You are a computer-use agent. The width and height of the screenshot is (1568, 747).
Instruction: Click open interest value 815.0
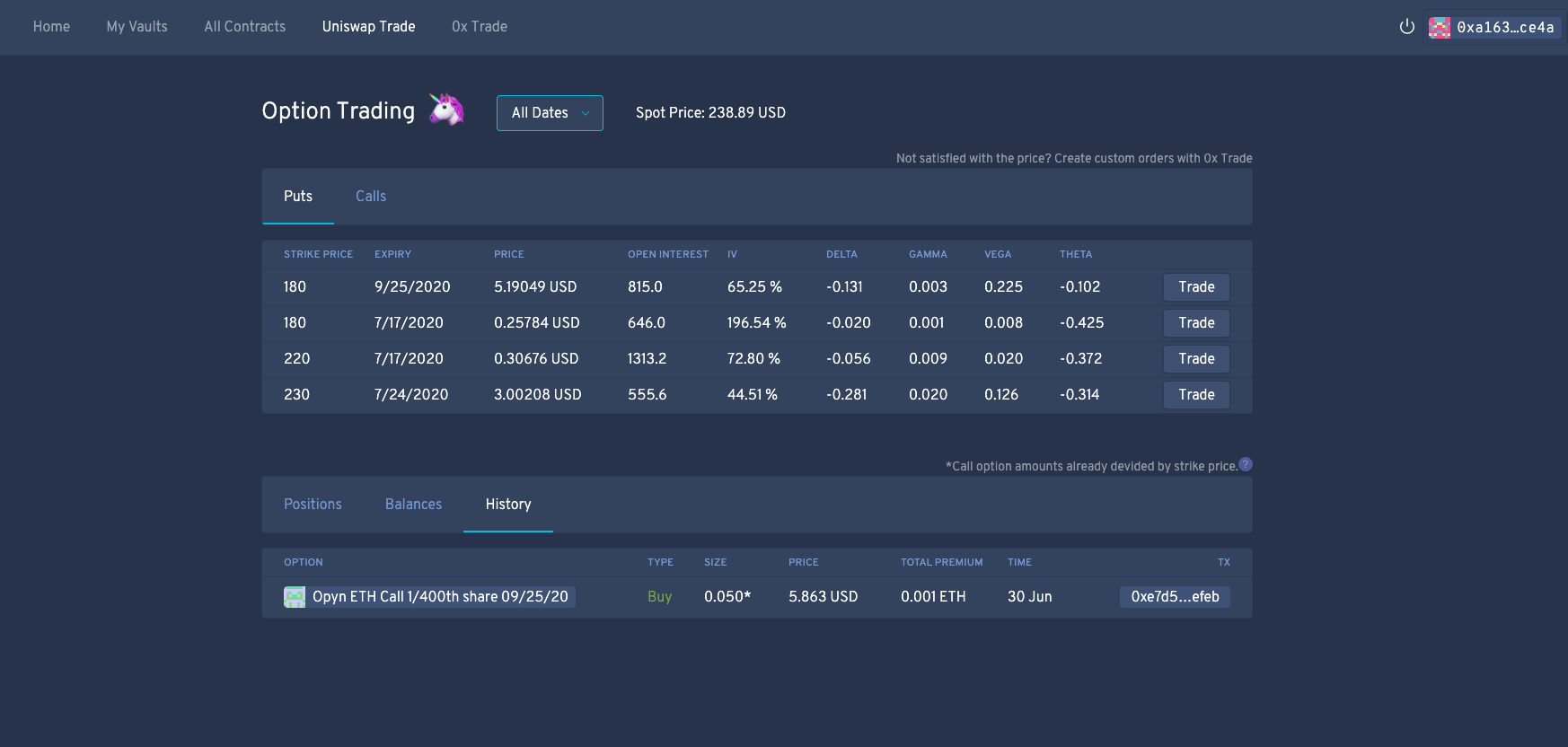point(645,287)
